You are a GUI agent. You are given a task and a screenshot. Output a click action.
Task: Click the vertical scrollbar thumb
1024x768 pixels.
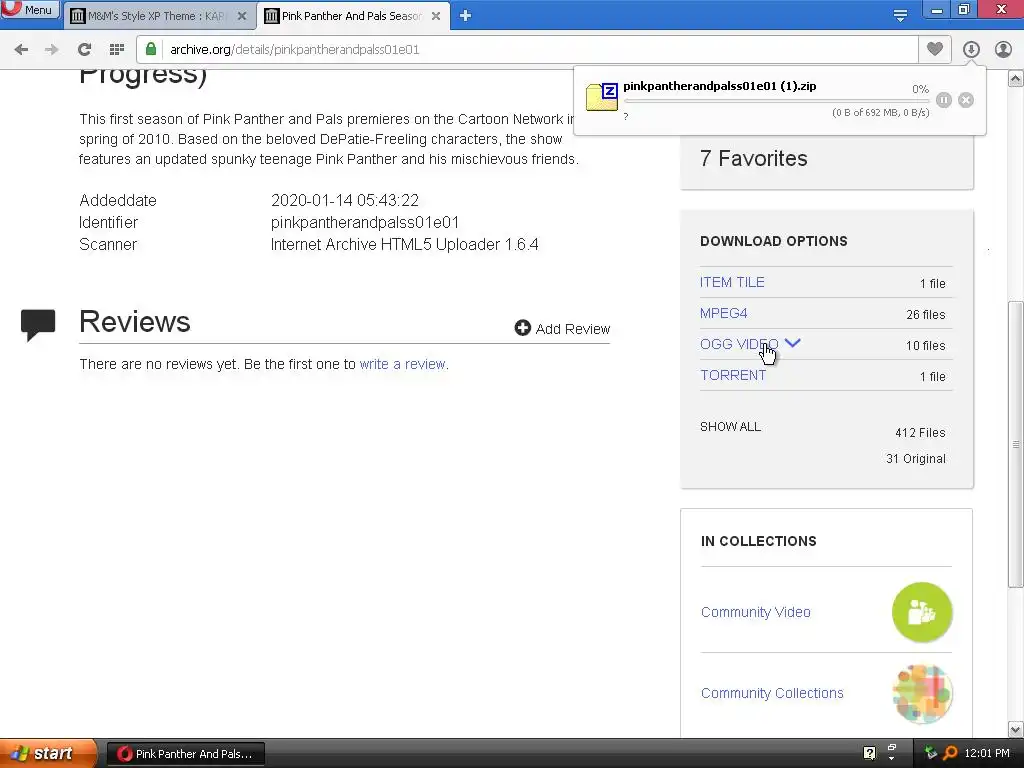[x=1016, y=444]
